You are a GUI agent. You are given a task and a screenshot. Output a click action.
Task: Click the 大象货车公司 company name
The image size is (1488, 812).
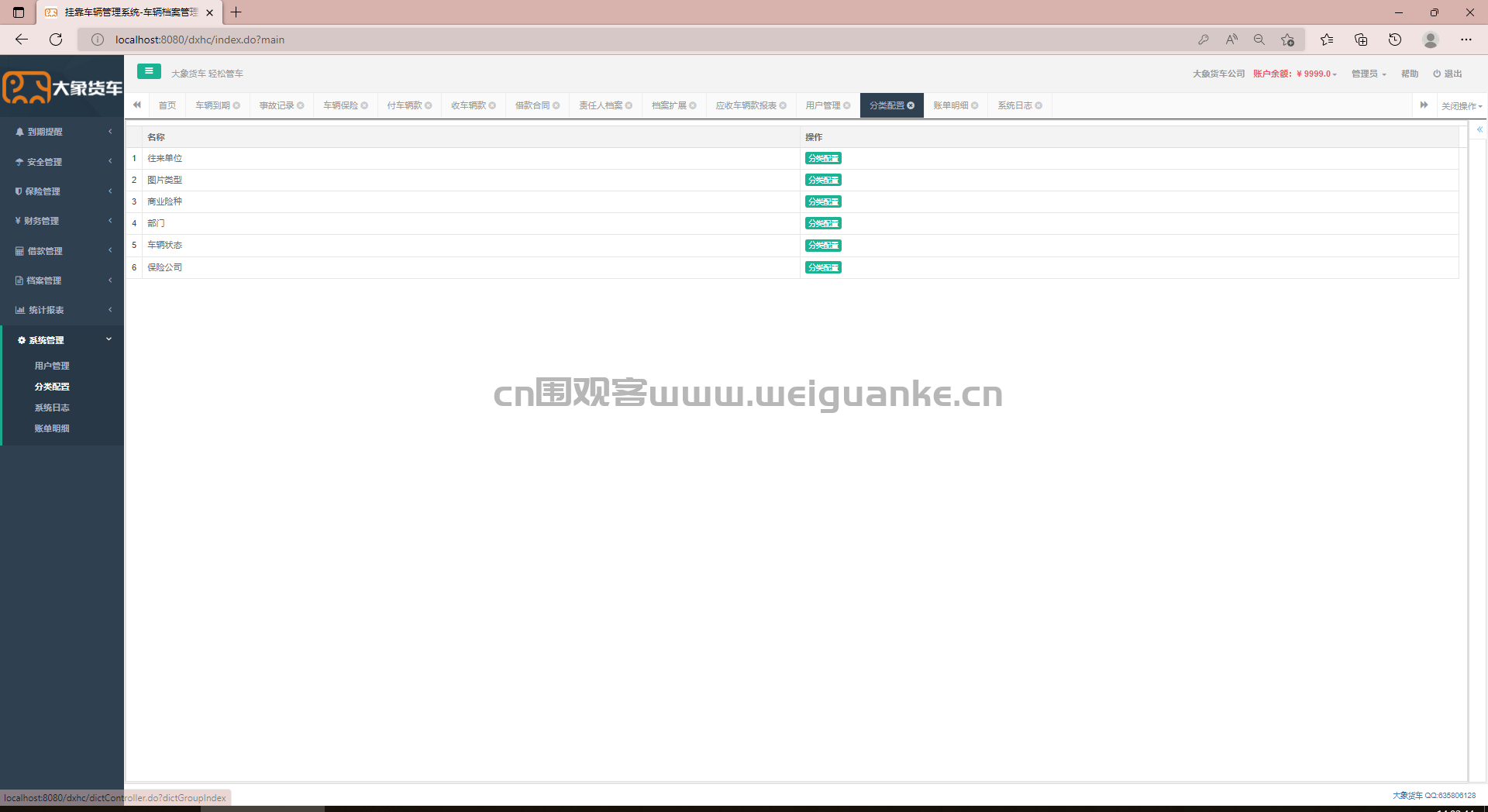click(x=1218, y=74)
